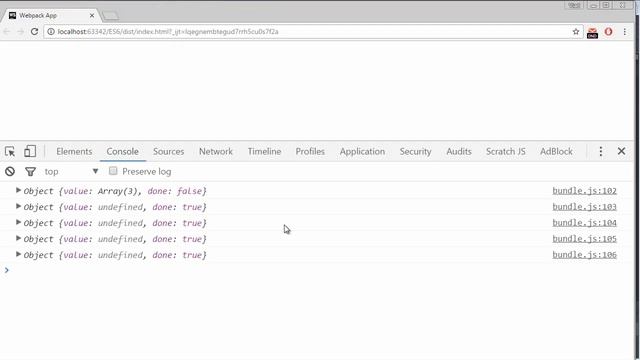Open the Sources tab
Viewport: 640px width, 360px height.
point(169,151)
